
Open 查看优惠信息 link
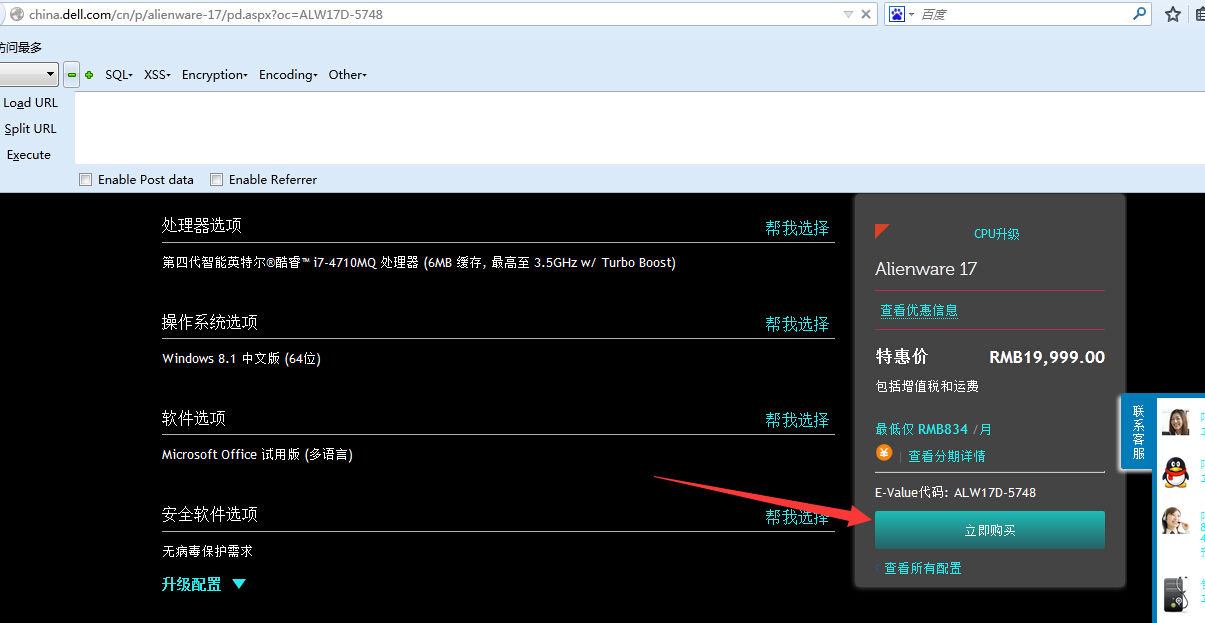coord(919,310)
